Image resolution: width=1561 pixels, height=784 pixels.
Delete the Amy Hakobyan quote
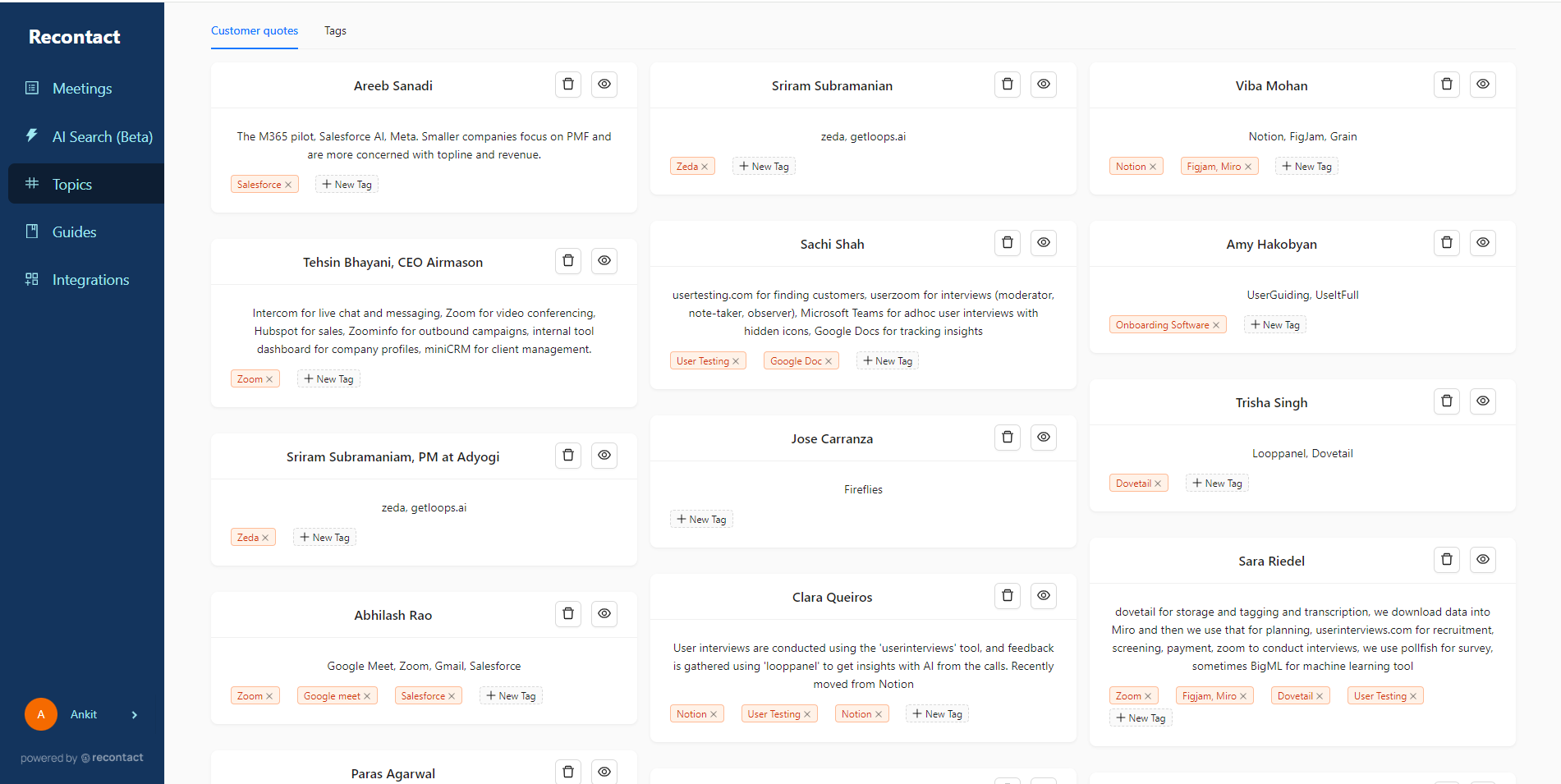[x=1447, y=243]
